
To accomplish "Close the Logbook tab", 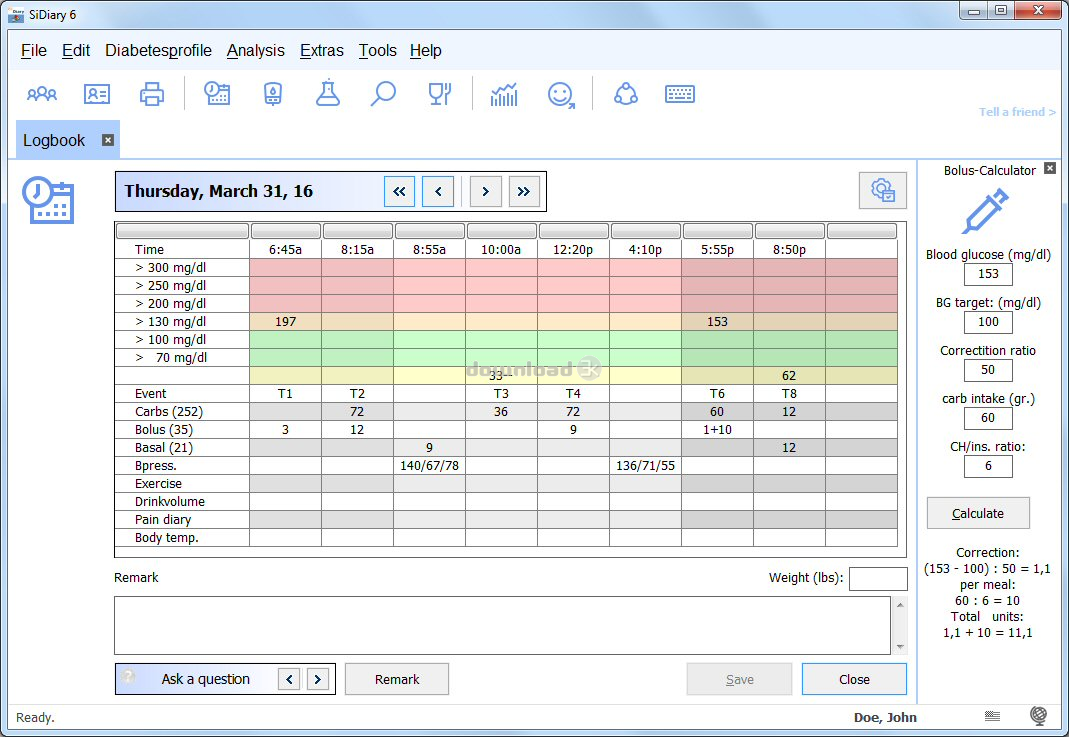I will point(108,140).
